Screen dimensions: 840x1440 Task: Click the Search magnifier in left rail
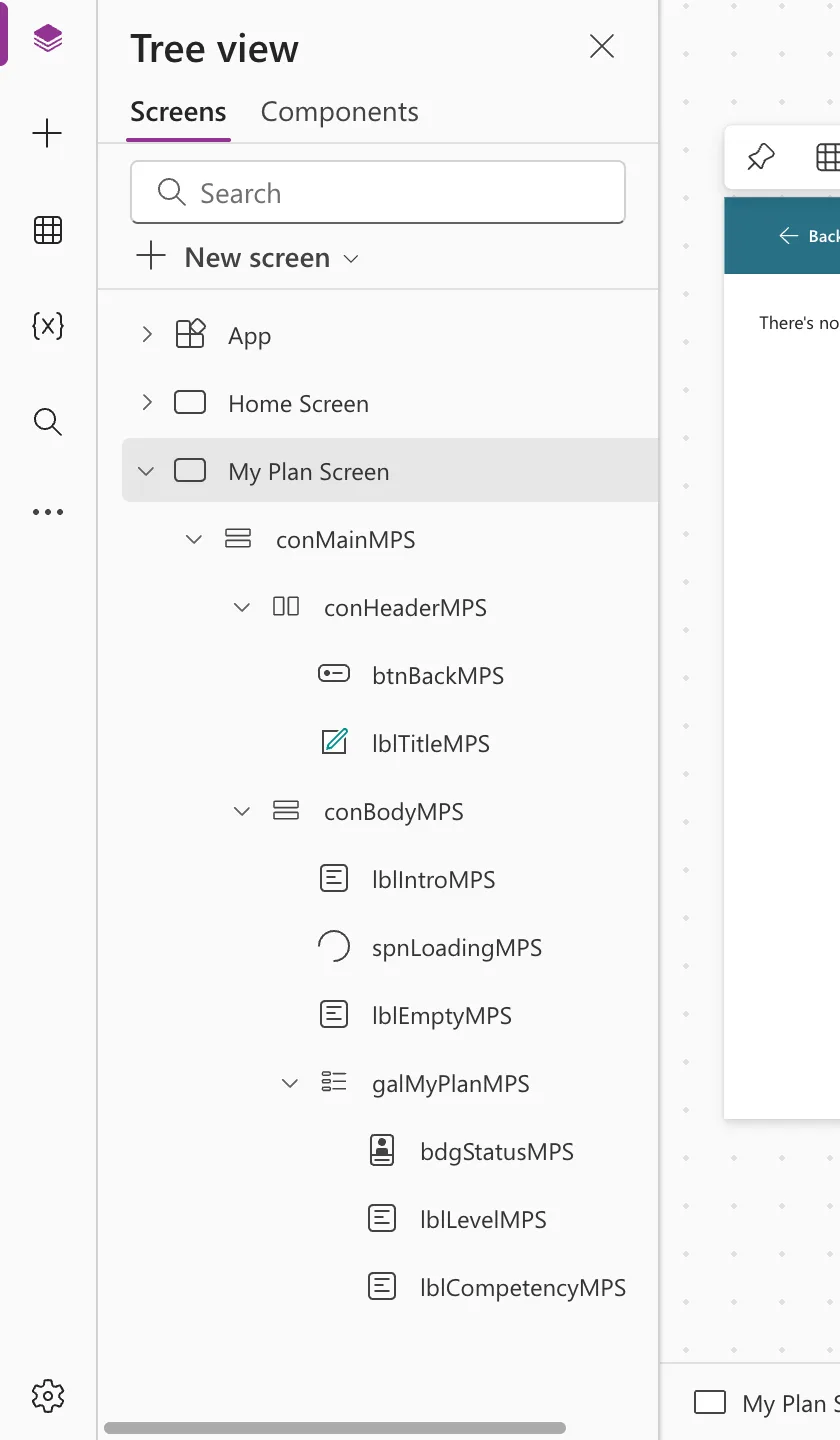coord(47,421)
